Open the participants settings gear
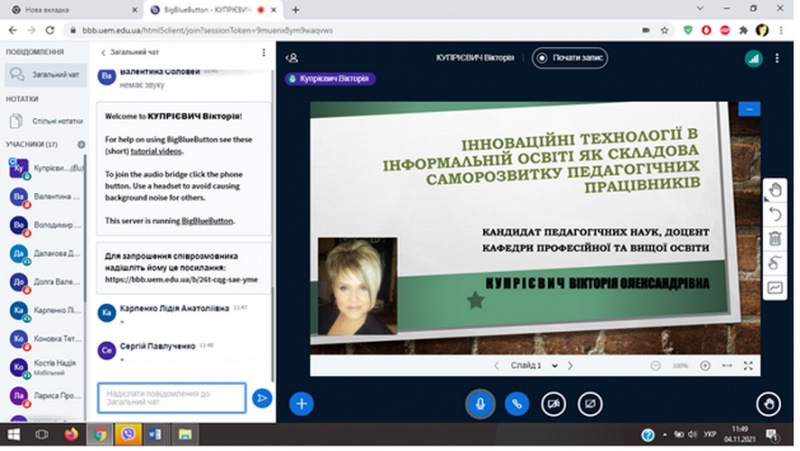Viewport: 800px width, 451px height. [x=81, y=144]
